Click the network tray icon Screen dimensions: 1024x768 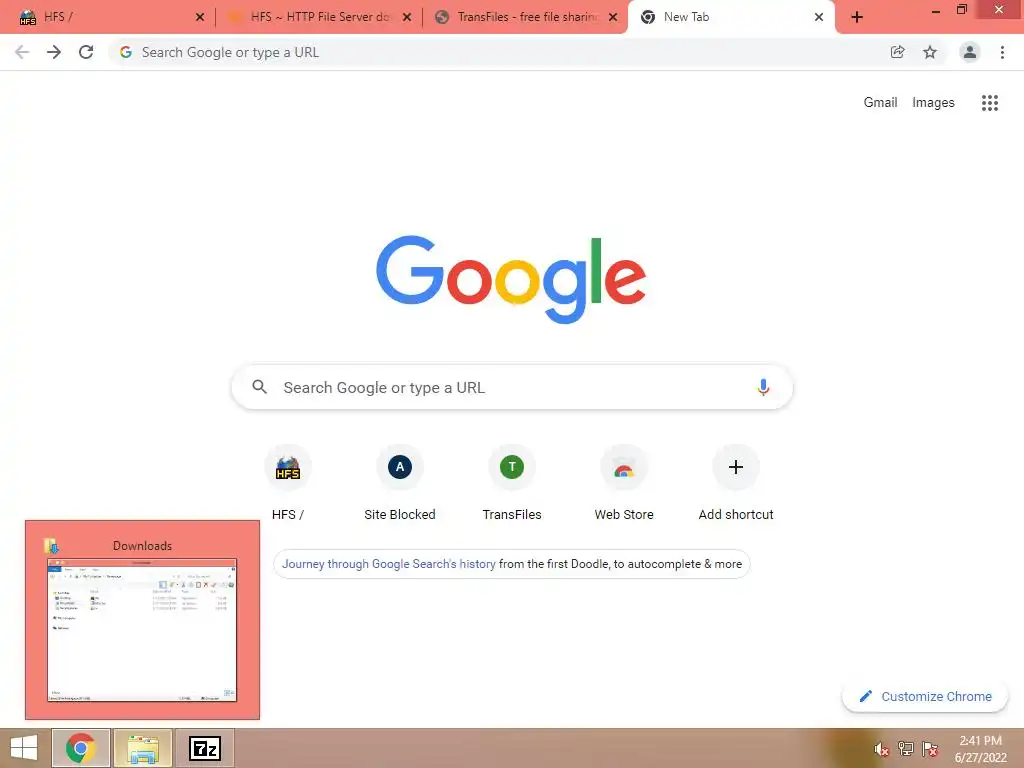(906, 749)
